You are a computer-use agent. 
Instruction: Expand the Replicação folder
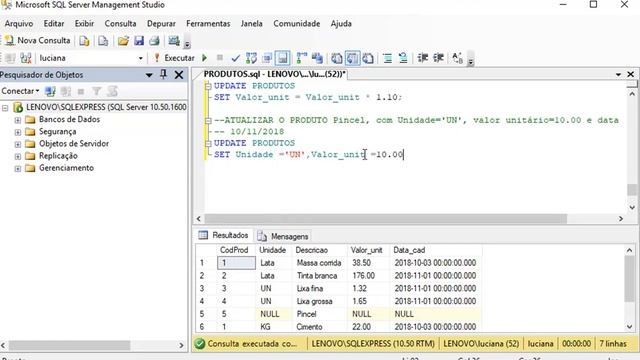(18, 156)
